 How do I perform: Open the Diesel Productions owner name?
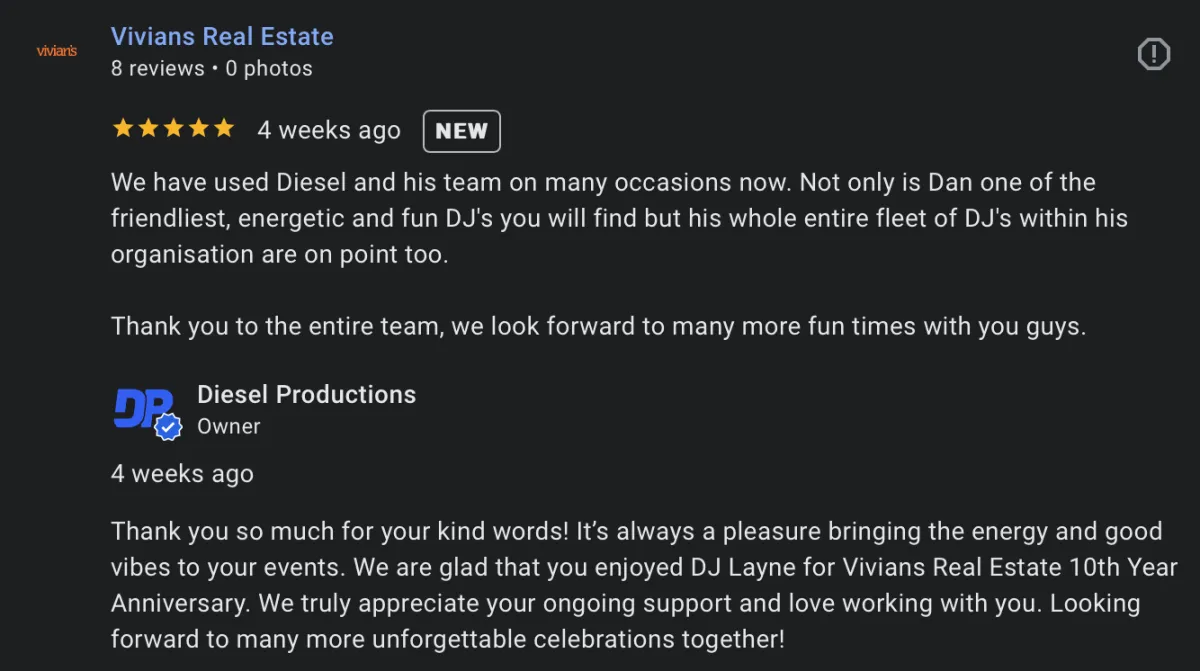point(306,395)
